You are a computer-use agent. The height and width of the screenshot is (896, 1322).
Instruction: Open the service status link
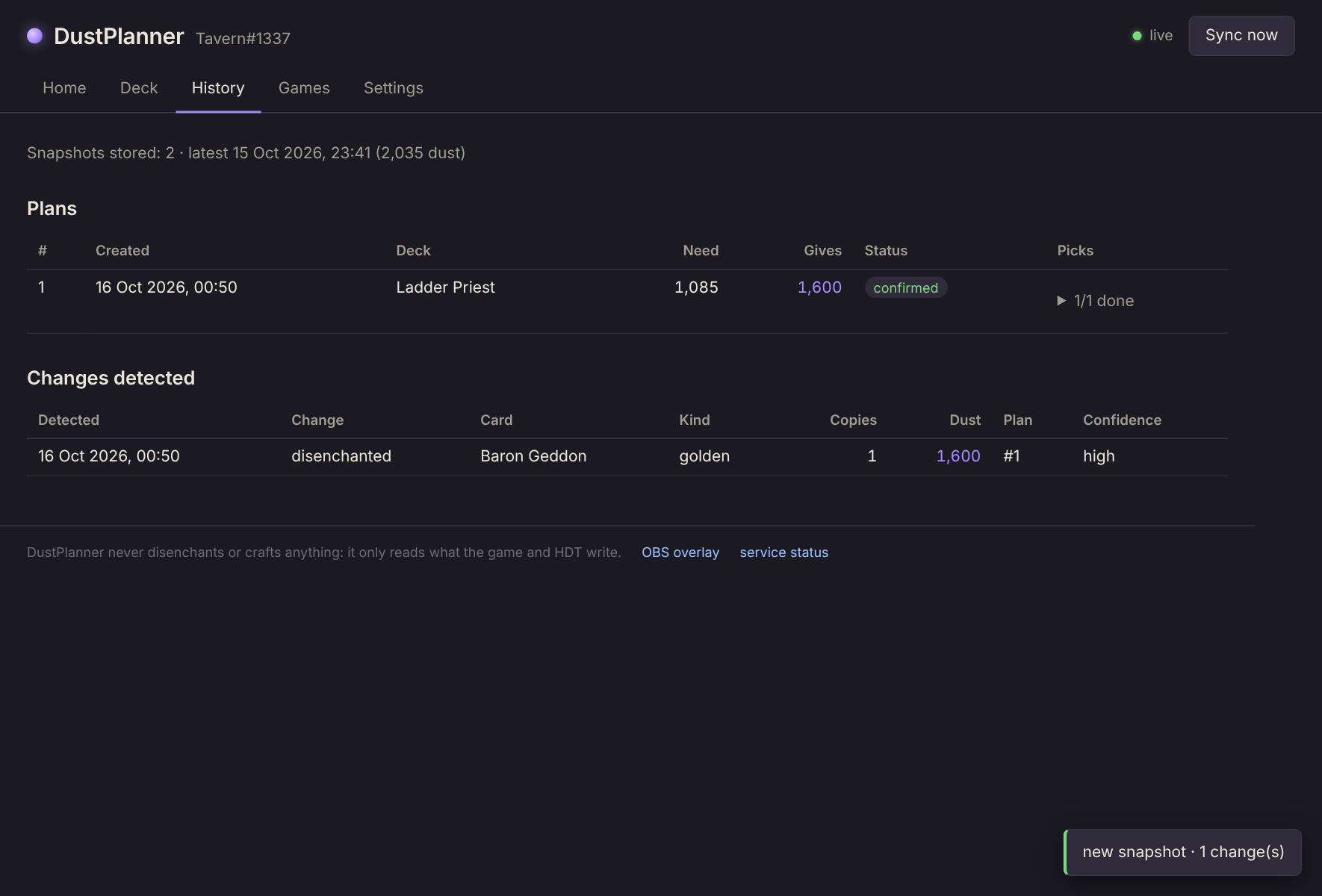click(784, 553)
